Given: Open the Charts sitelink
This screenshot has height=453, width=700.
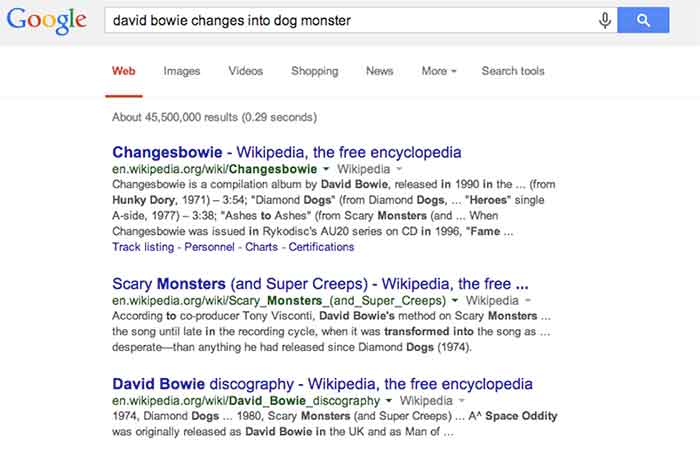Looking at the screenshot, I should coord(261,247).
